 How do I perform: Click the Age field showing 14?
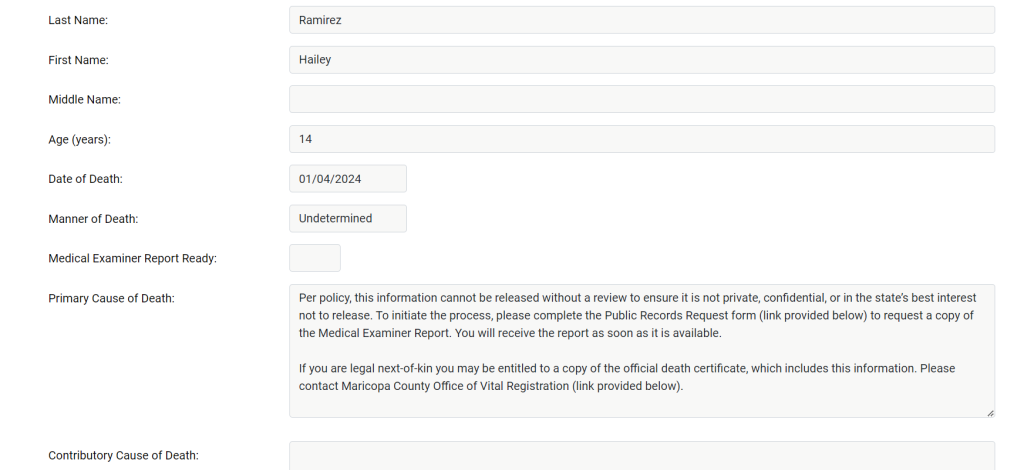coord(641,139)
